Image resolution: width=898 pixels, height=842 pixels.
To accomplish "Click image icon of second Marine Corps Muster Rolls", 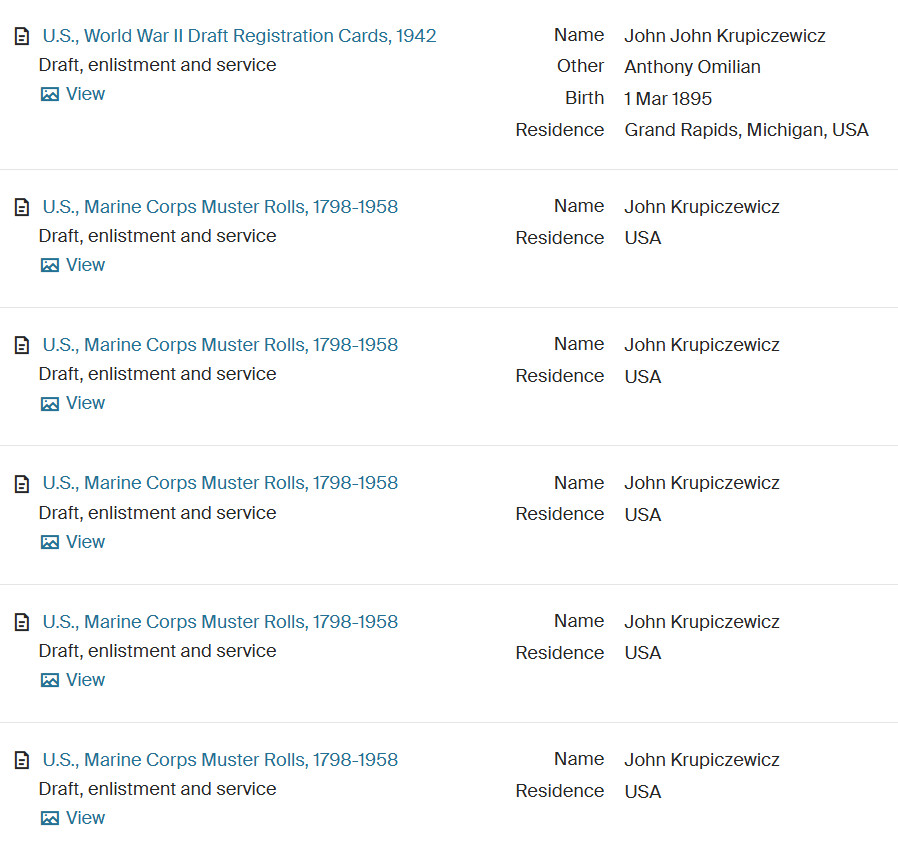I will point(50,404).
